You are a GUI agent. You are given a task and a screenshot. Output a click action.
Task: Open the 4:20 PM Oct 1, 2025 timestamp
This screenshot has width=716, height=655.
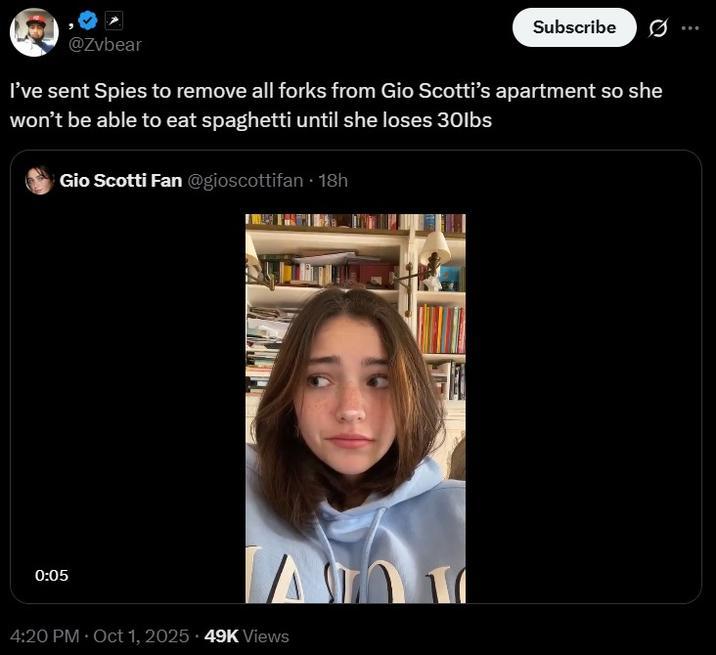(x=98, y=636)
